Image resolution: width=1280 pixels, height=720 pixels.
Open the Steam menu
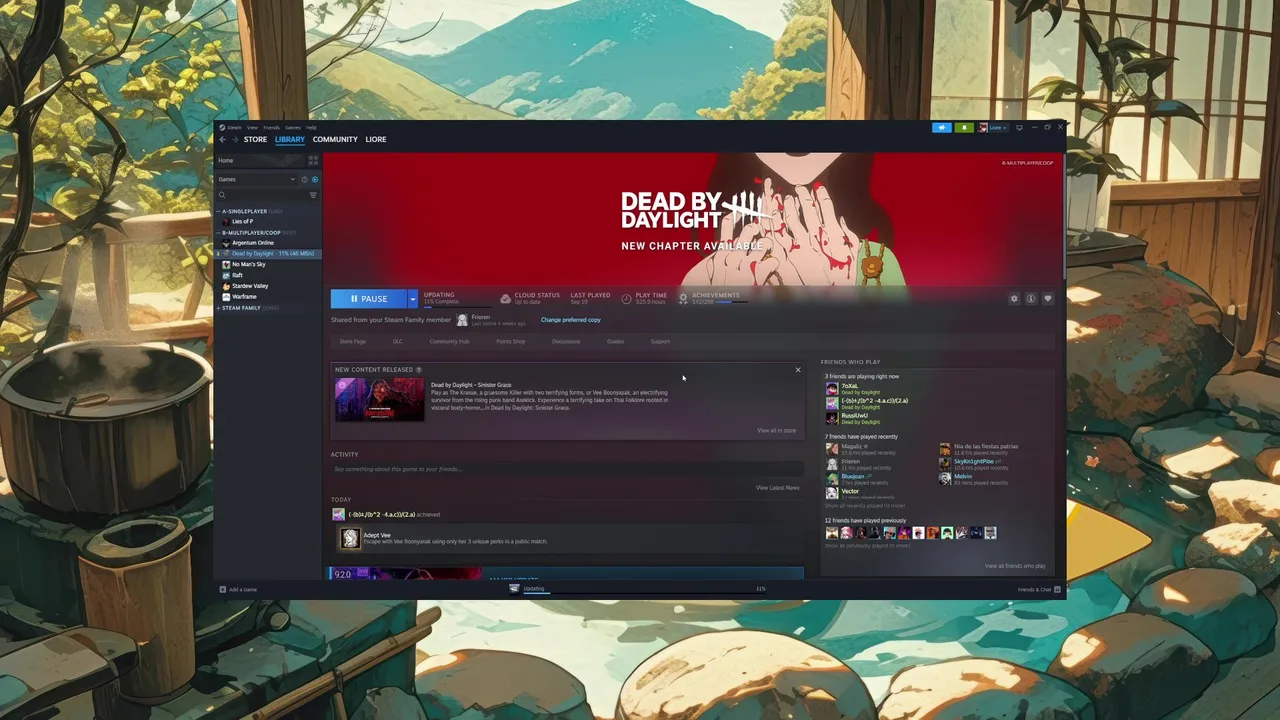pyautogui.click(x=234, y=127)
